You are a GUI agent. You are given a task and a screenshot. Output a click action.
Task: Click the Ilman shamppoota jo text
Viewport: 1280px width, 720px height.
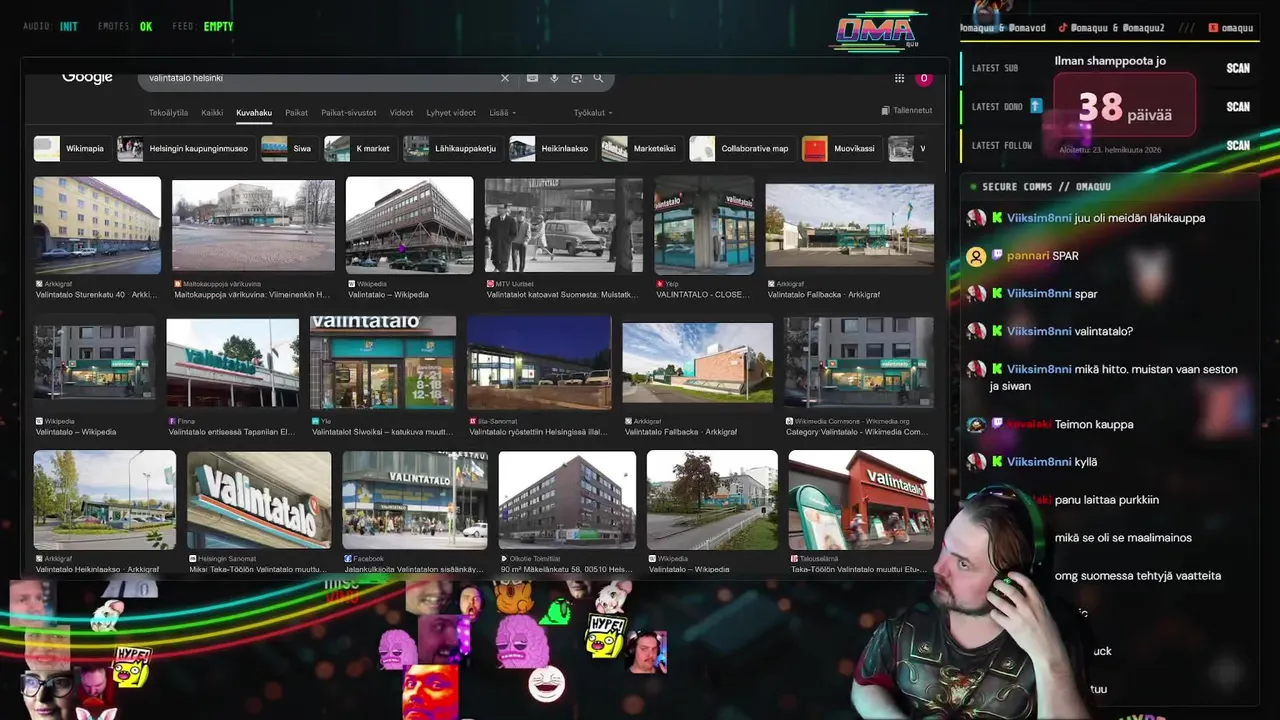[x=1110, y=61]
